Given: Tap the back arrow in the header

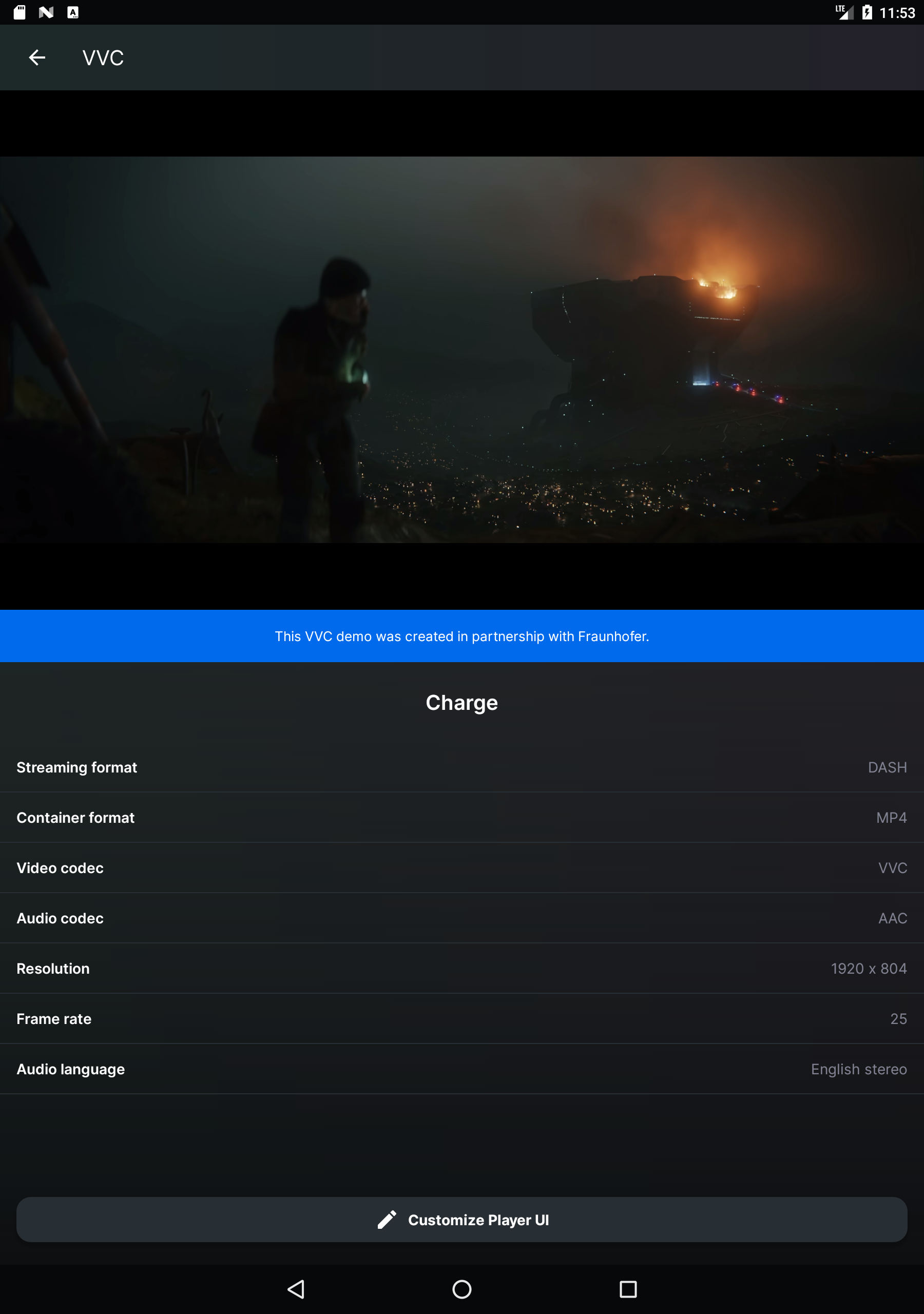Looking at the screenshot, I should click(37, 58).
